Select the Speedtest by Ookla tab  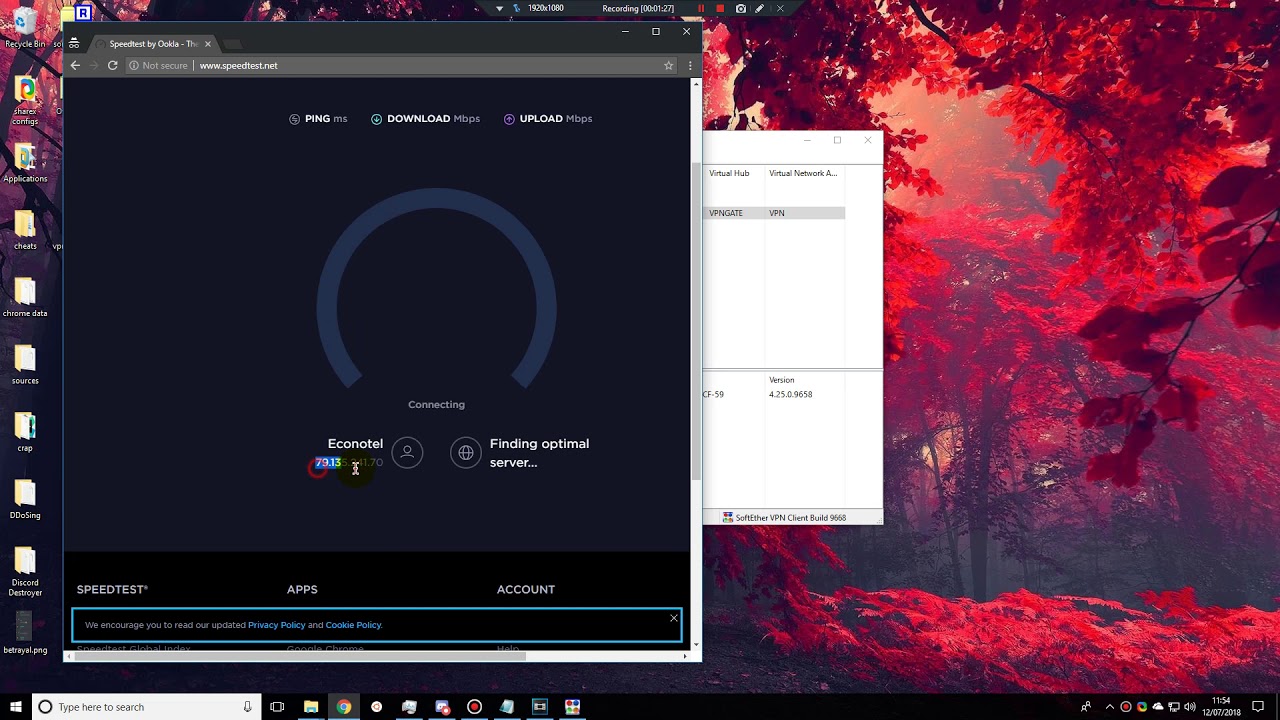point(153,44)
